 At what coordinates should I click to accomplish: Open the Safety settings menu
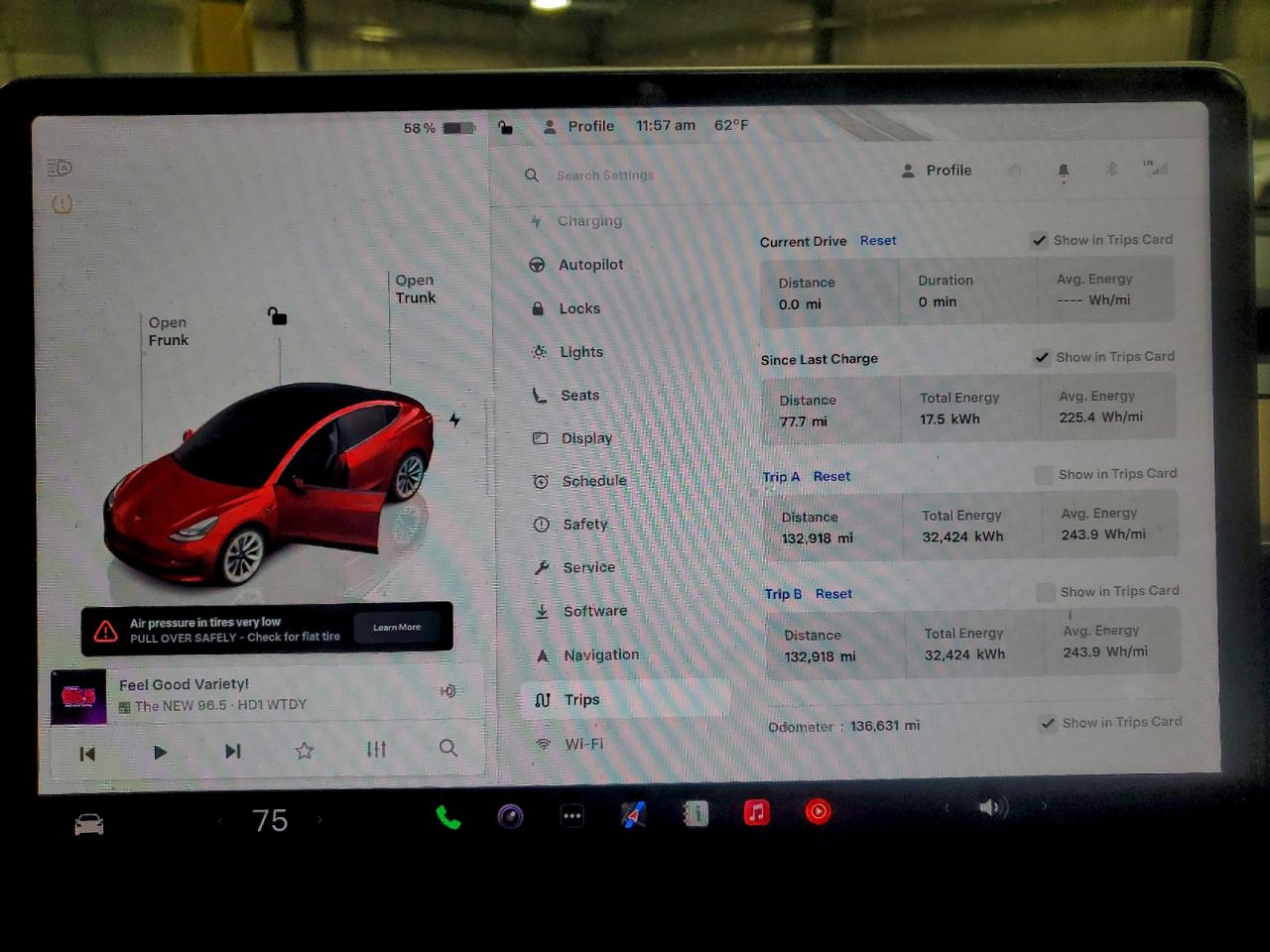tap(571, 524)
